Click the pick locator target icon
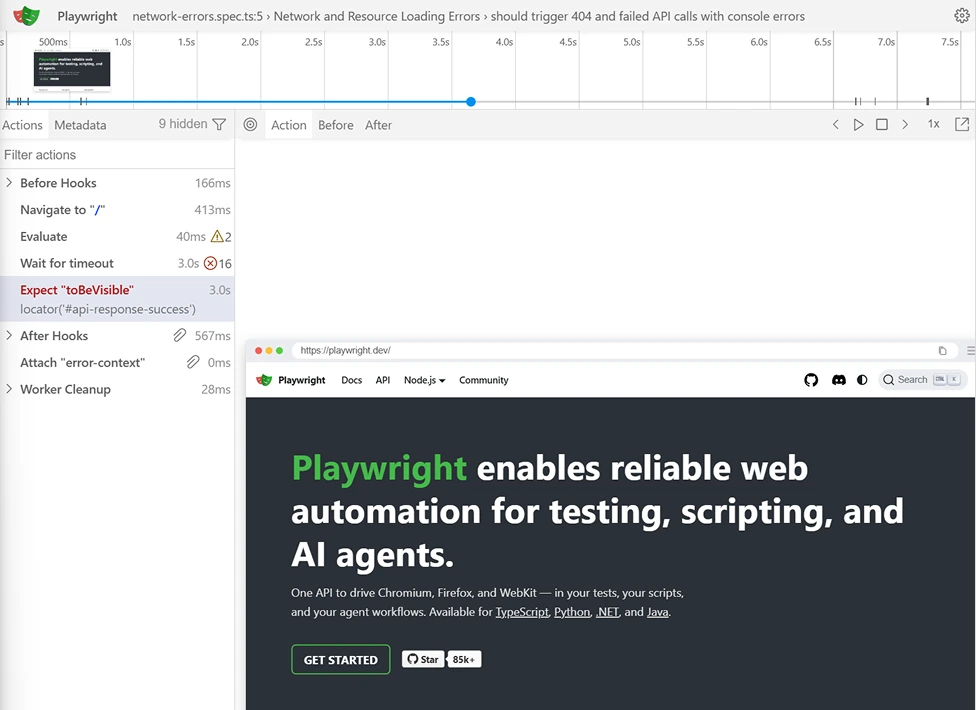Image resolution: width=976 pixels, height=710 pixels. coord(250,124)
